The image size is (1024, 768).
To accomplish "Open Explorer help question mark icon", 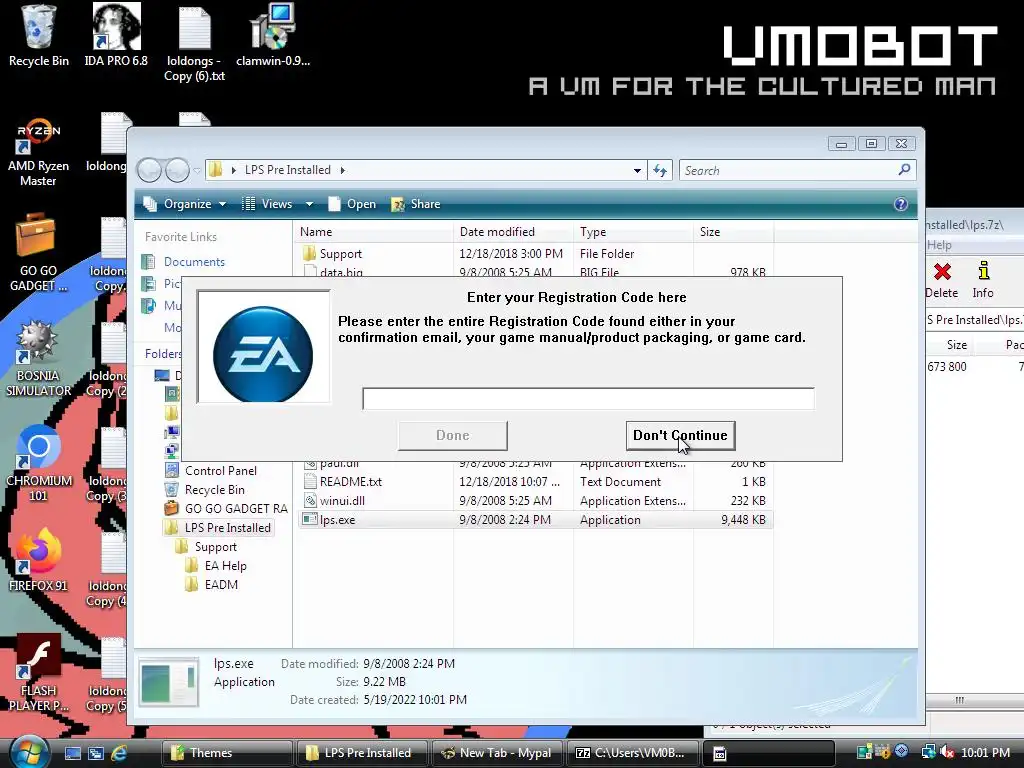I will pos(901,204).
